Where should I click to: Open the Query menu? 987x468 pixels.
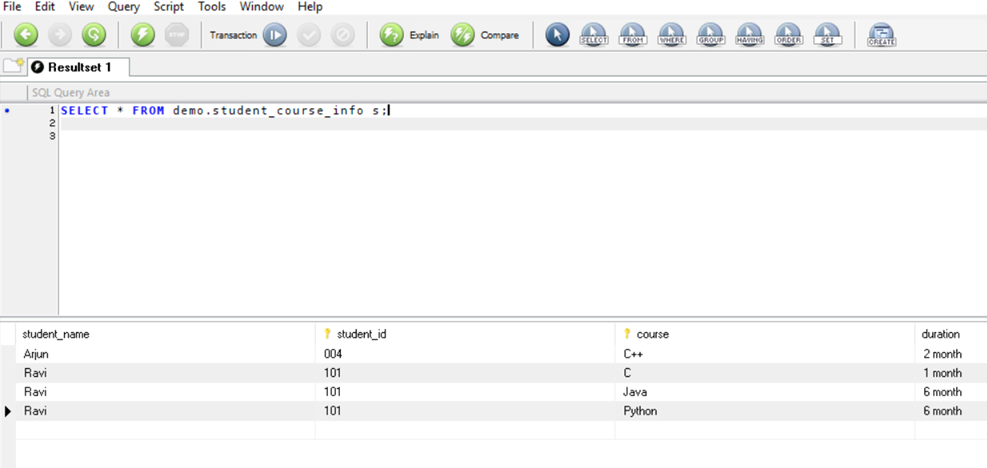pos(124,6)
